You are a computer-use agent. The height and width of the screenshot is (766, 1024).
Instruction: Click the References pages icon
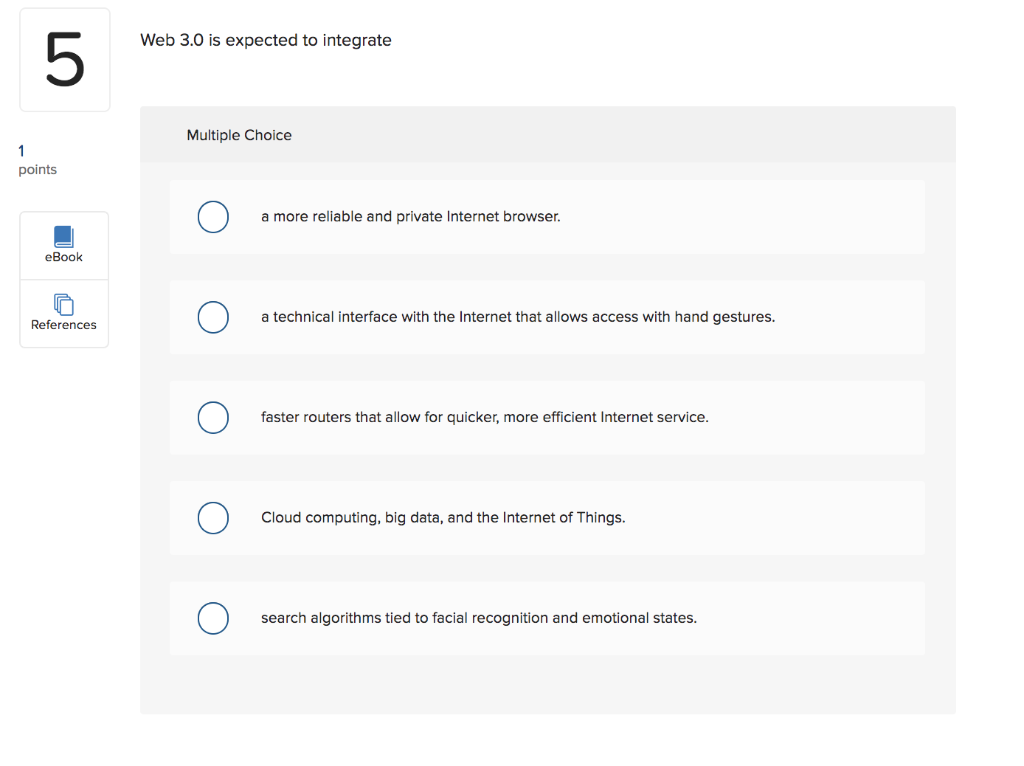pos(63,306)
